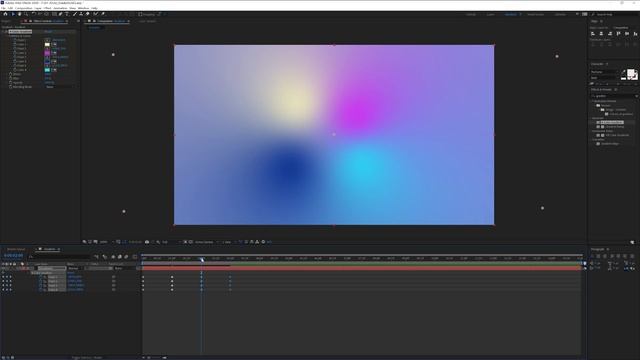Toggle the Opacity stopwatch
The width and height of the screenshot is (640, 360).
(x=11, y=82)
